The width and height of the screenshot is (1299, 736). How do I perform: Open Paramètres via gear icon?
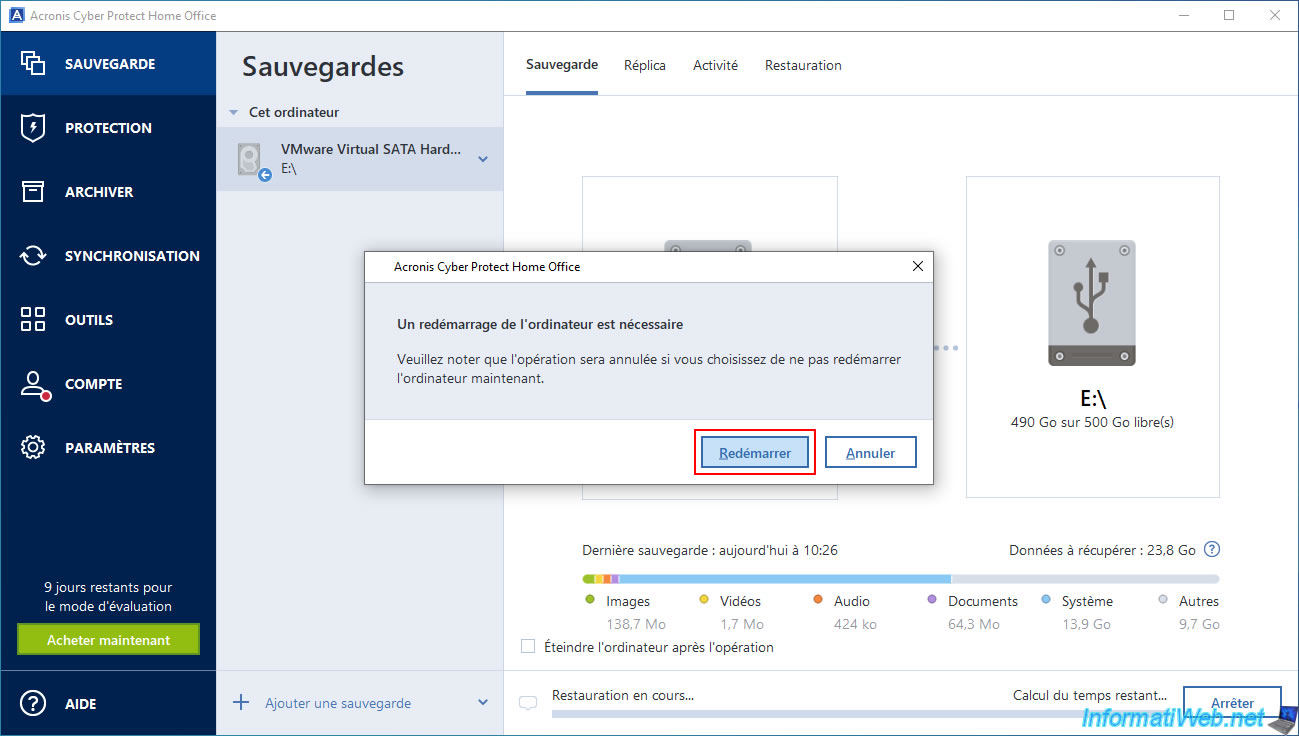click(33, 448)
